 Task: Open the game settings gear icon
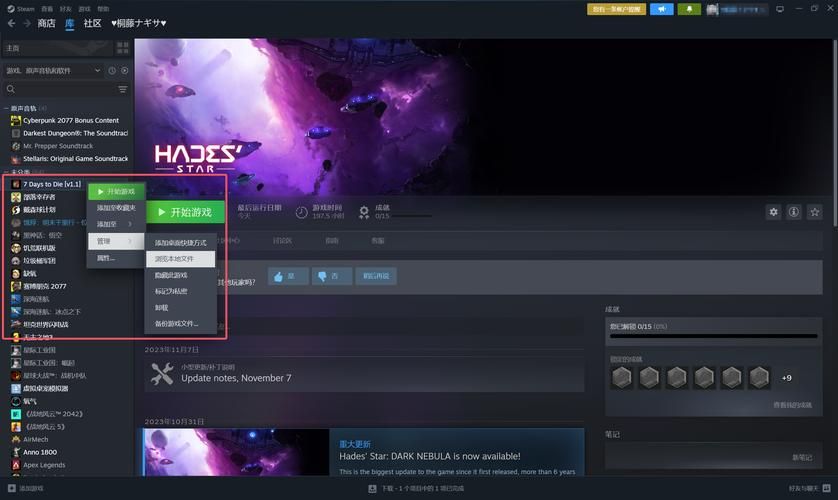click(773, 212)
